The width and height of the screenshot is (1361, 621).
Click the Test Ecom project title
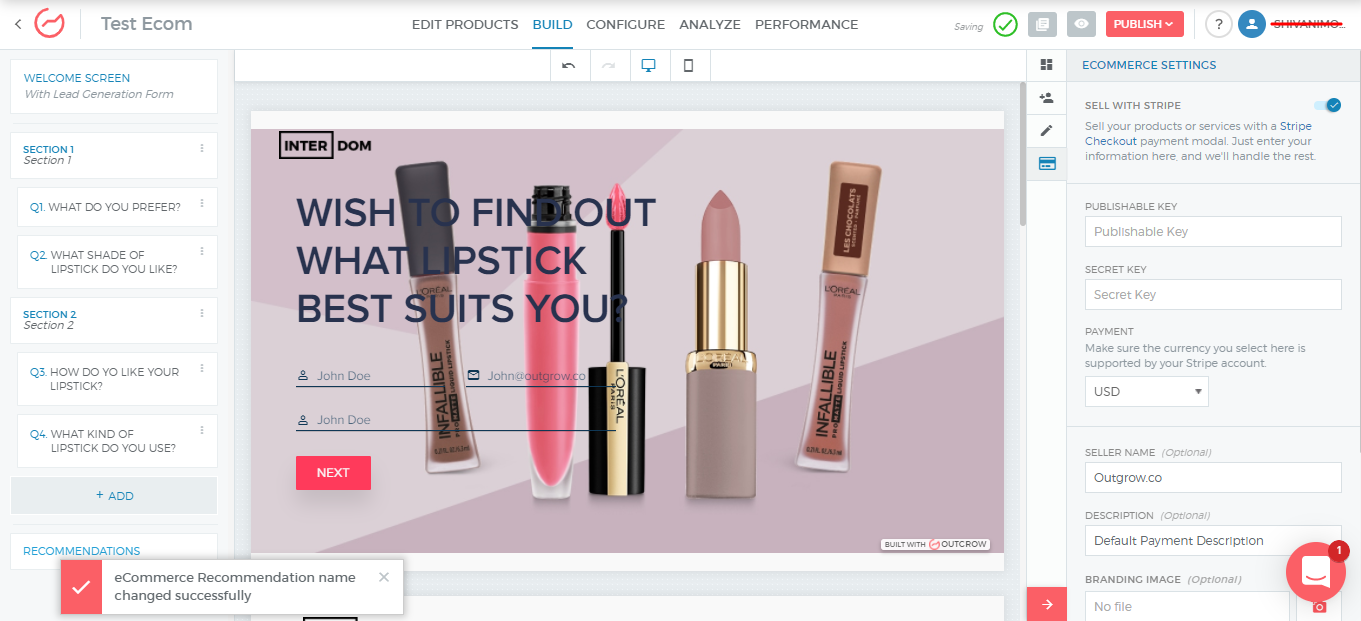pyautogui.click(x=147, y=24)
